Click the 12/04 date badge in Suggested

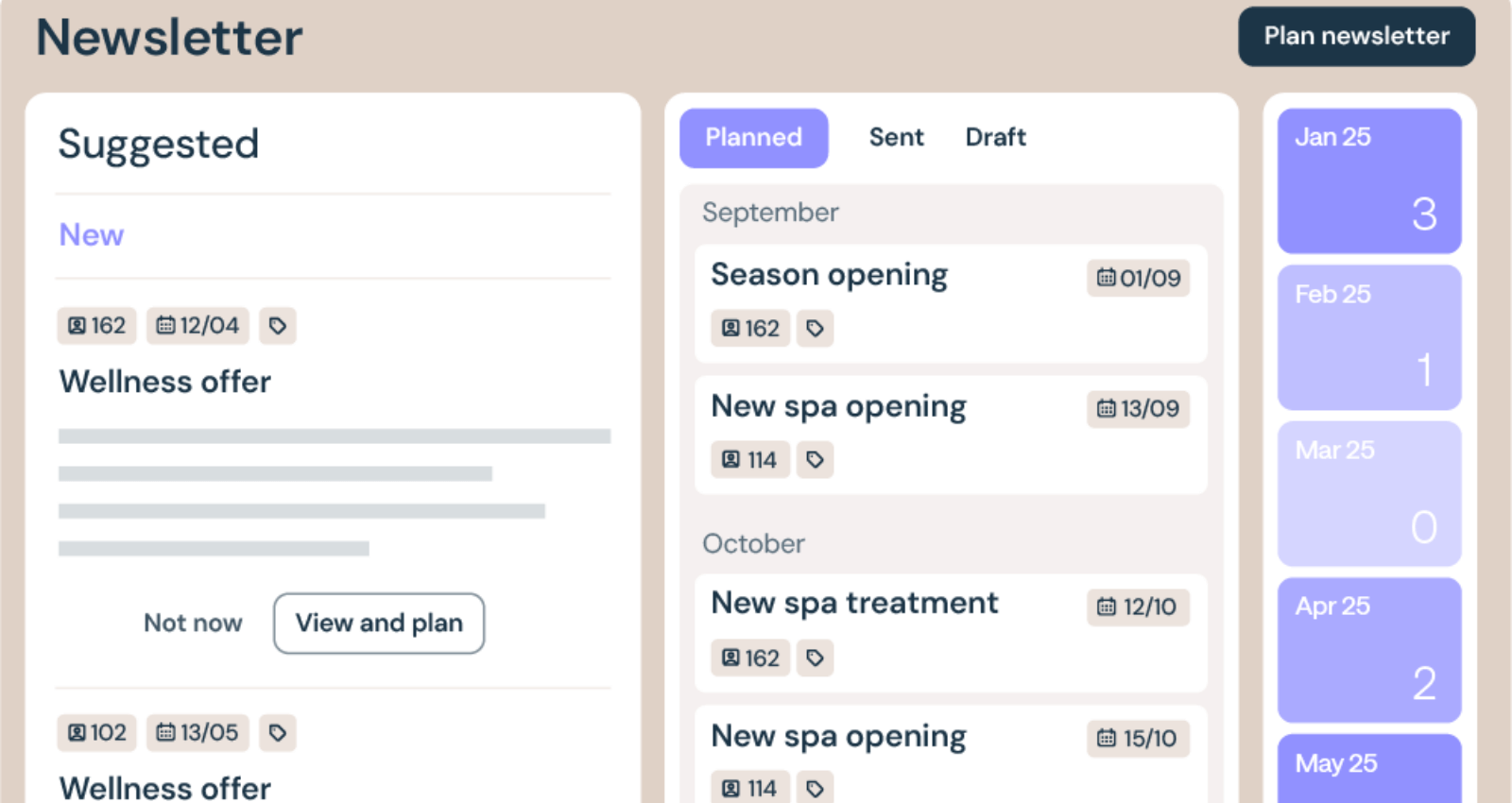(x=198, y=326)
